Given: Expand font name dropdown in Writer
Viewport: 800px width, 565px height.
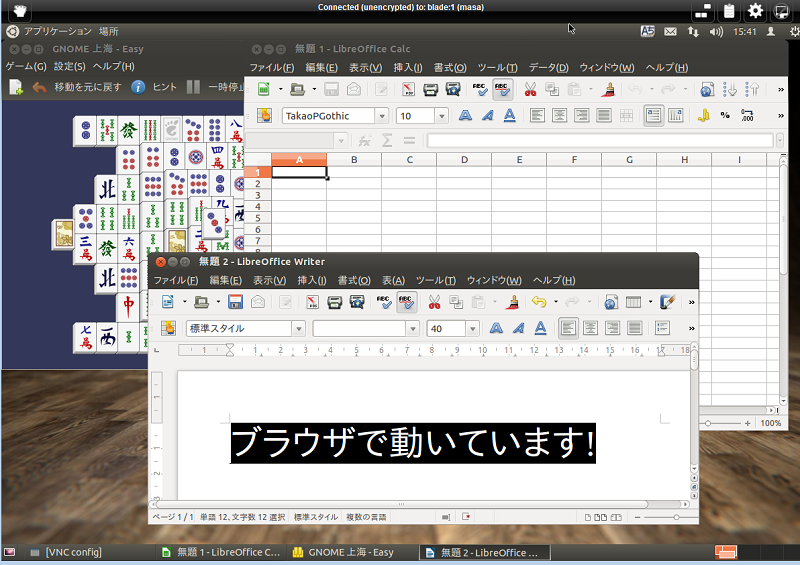Looking at the screenshot, I should (x=413, y=328).
